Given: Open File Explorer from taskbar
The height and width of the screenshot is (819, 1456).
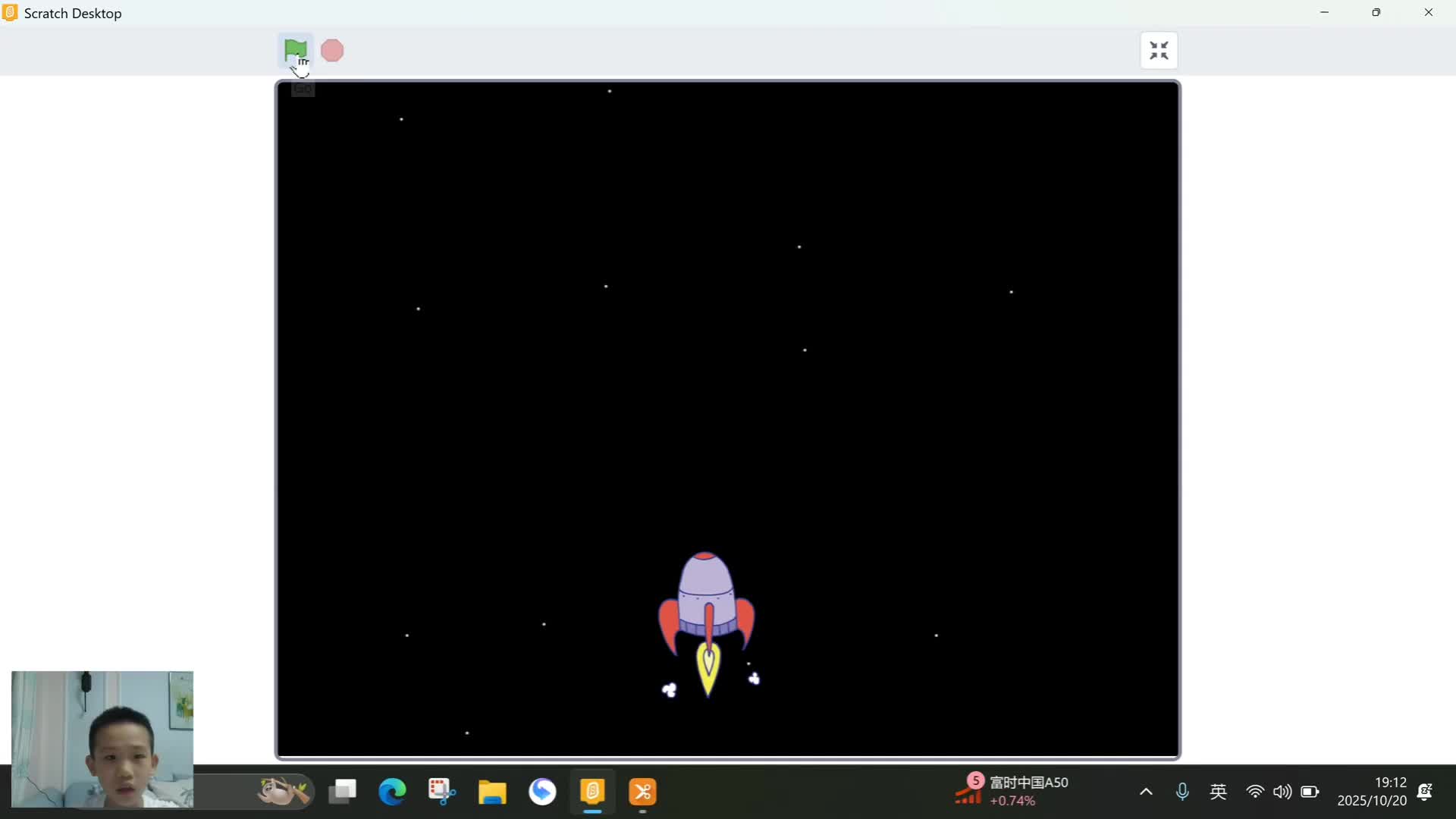Looking at the screenshot, I should tap(492, 792).
